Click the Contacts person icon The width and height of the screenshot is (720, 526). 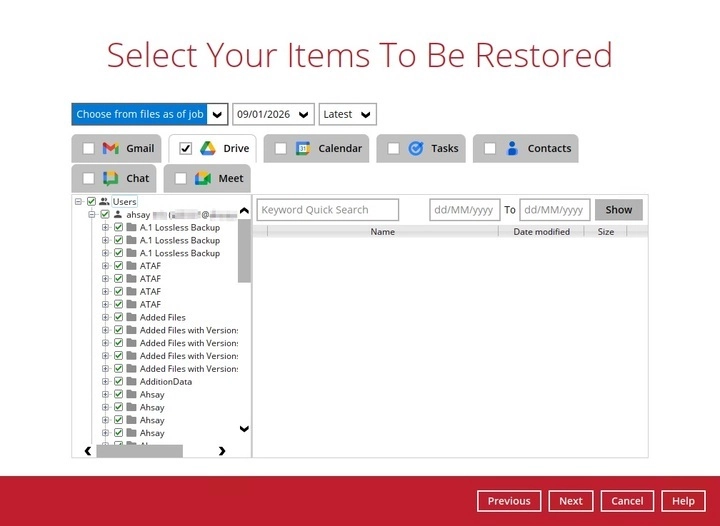click(512, 149)
